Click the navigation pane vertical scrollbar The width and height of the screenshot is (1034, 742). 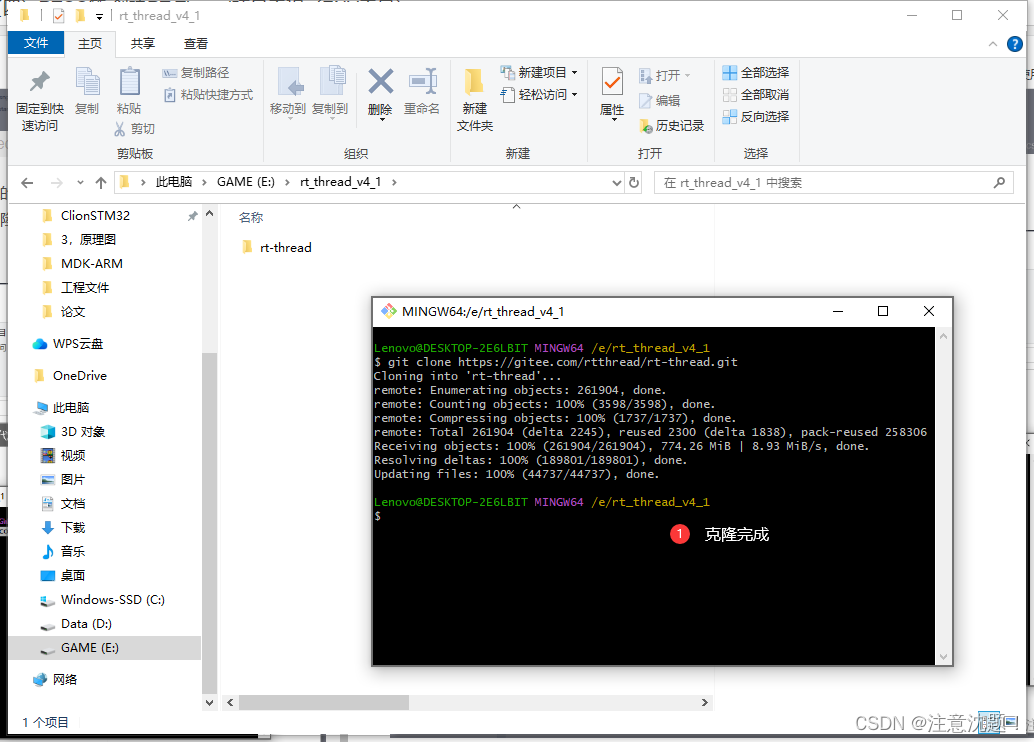[x=210, y=521]
